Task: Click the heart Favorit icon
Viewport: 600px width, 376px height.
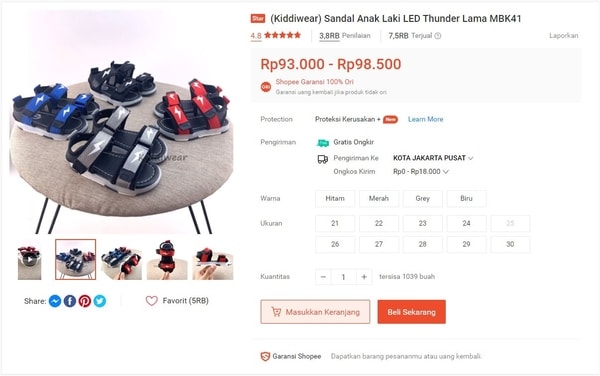Action: (152, 301)
